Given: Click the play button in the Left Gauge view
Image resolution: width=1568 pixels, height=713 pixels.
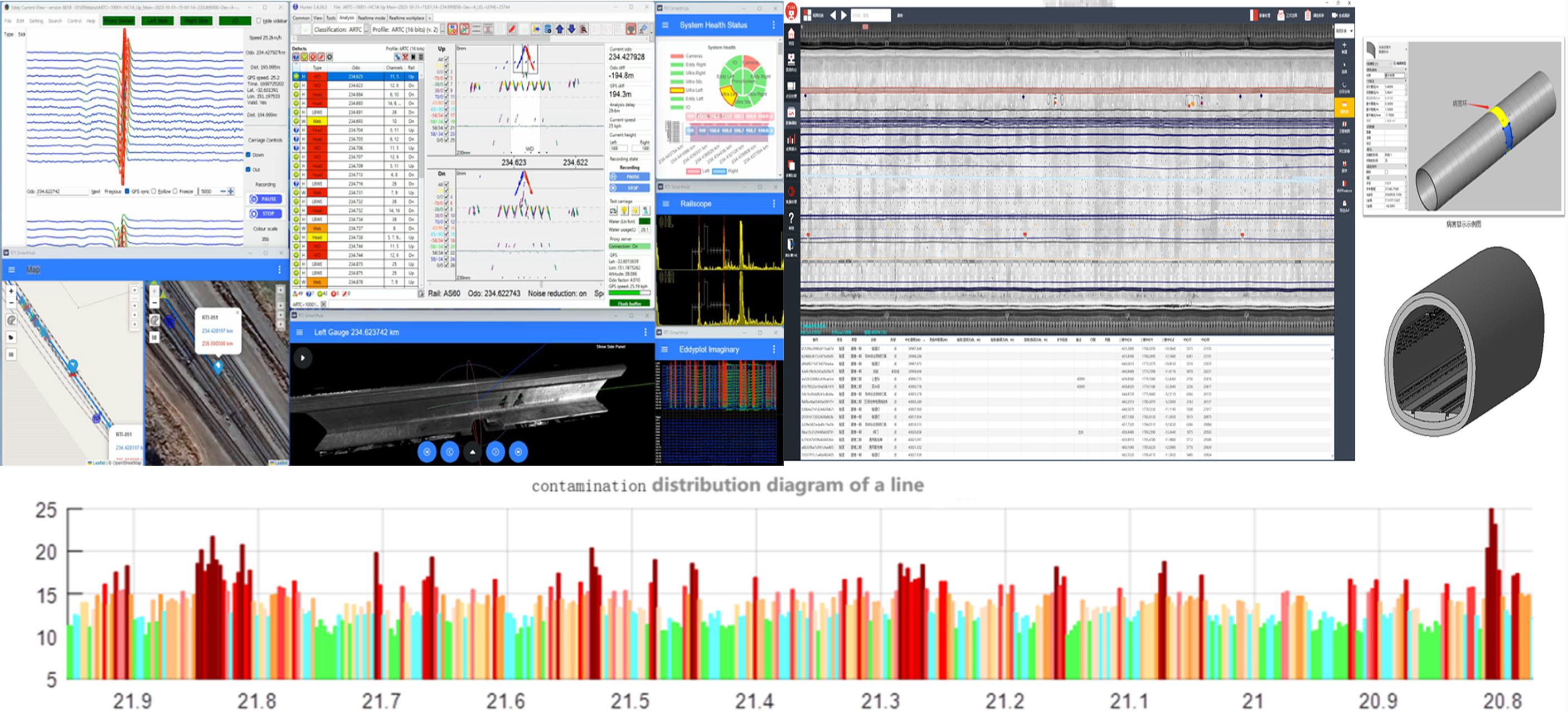Looking at the screenshot, I should (303, 358).
